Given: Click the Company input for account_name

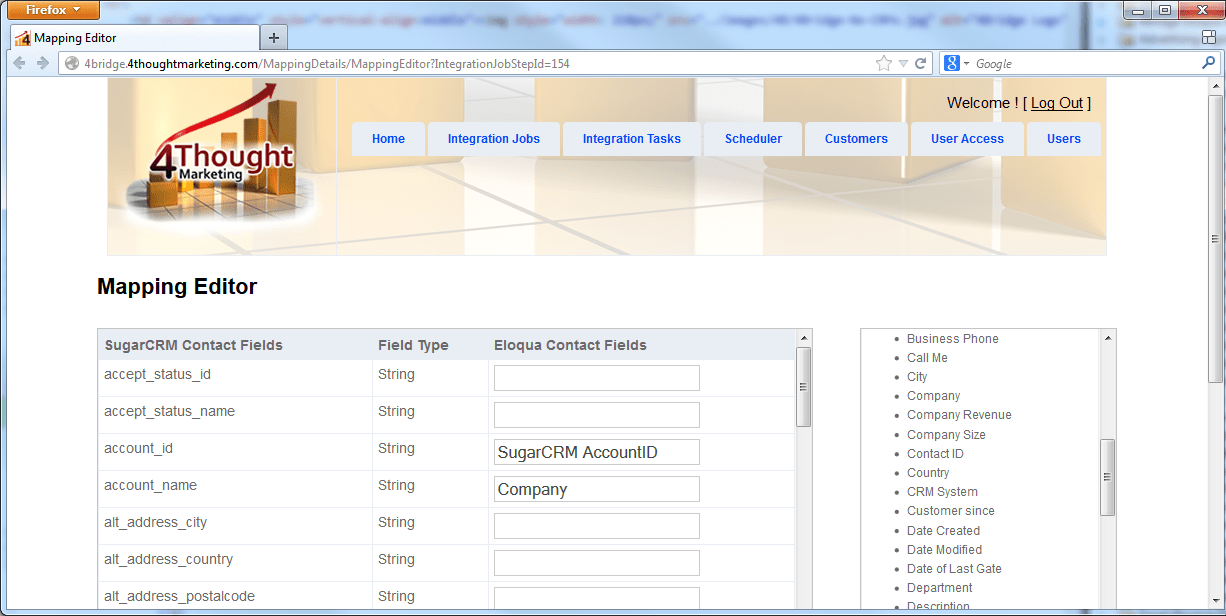Looking at the screenshot, I should (x=597, y=489).
